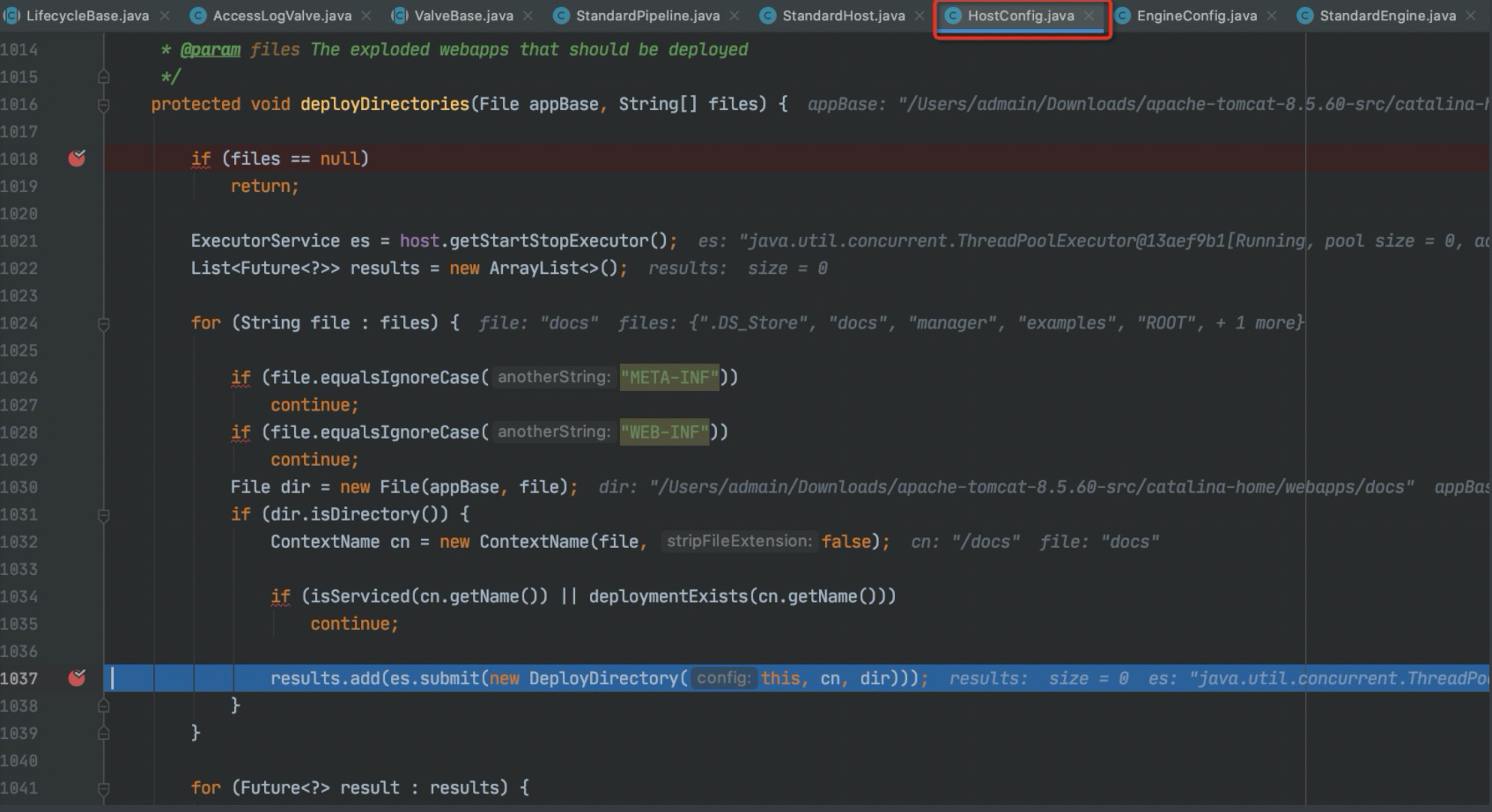Switch to the LifecycleBase.java tab
Viewport: 1492px width, 812px height.
click(87, 16)
